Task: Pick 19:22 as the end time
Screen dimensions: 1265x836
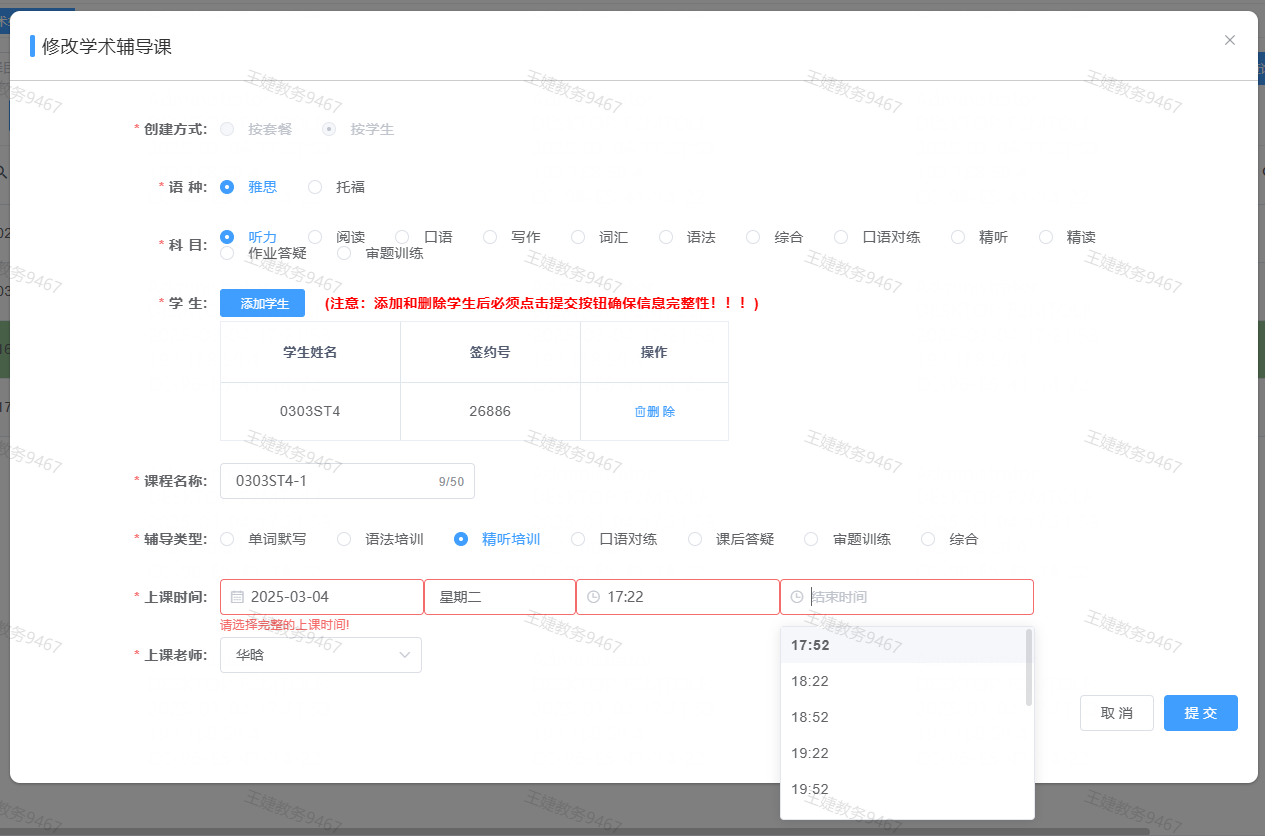Action: [x=810, y=753]
